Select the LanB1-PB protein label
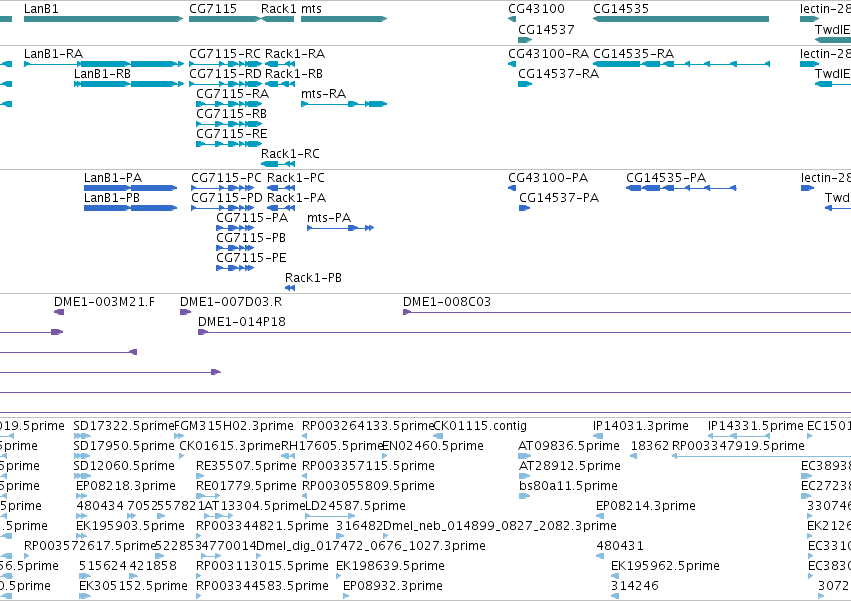The width and height of the screenshot is (851, 601). pos(112,198)
